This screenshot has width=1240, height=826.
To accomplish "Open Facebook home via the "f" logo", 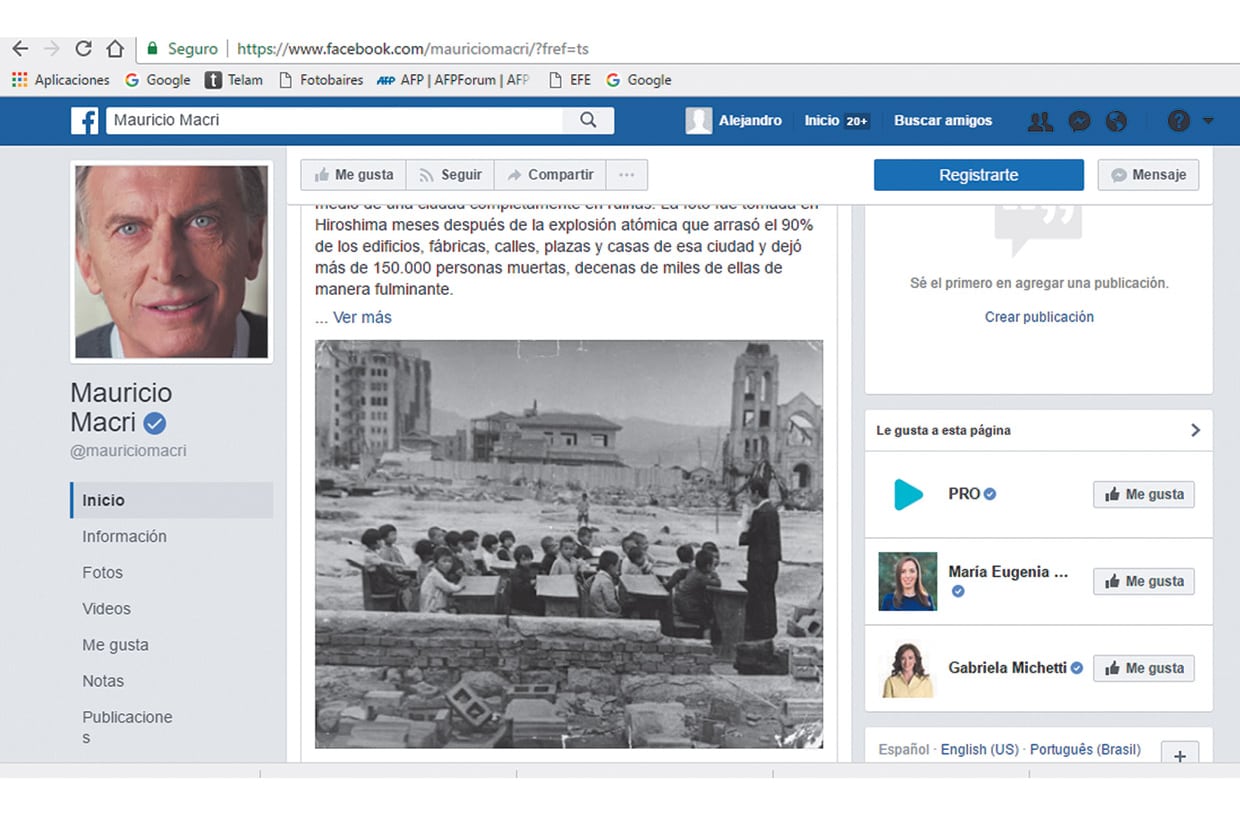I will click(x=85, y=120).
